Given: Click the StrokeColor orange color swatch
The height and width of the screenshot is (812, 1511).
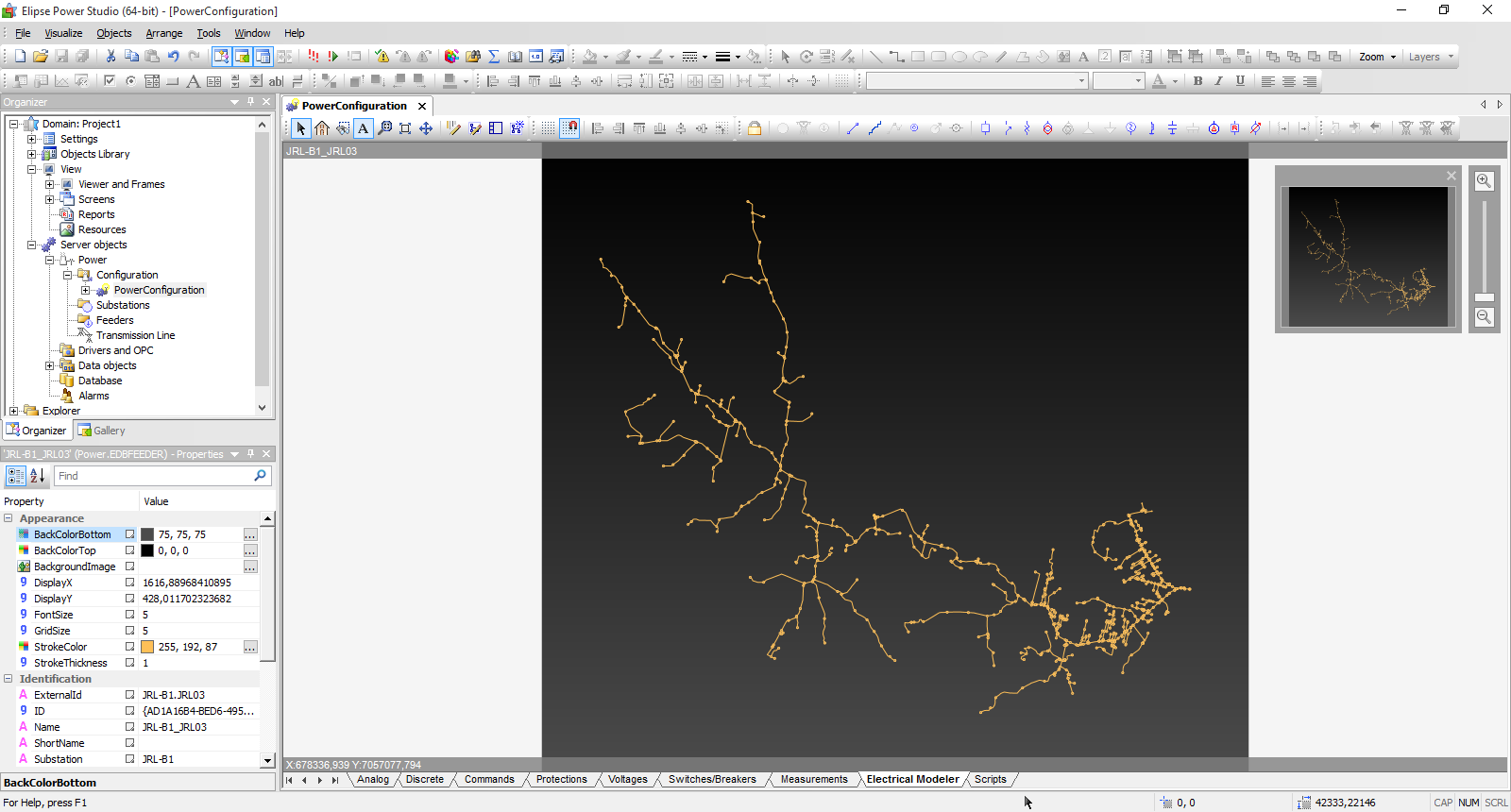Looking at the screenshot, I should tap(147, 647).
